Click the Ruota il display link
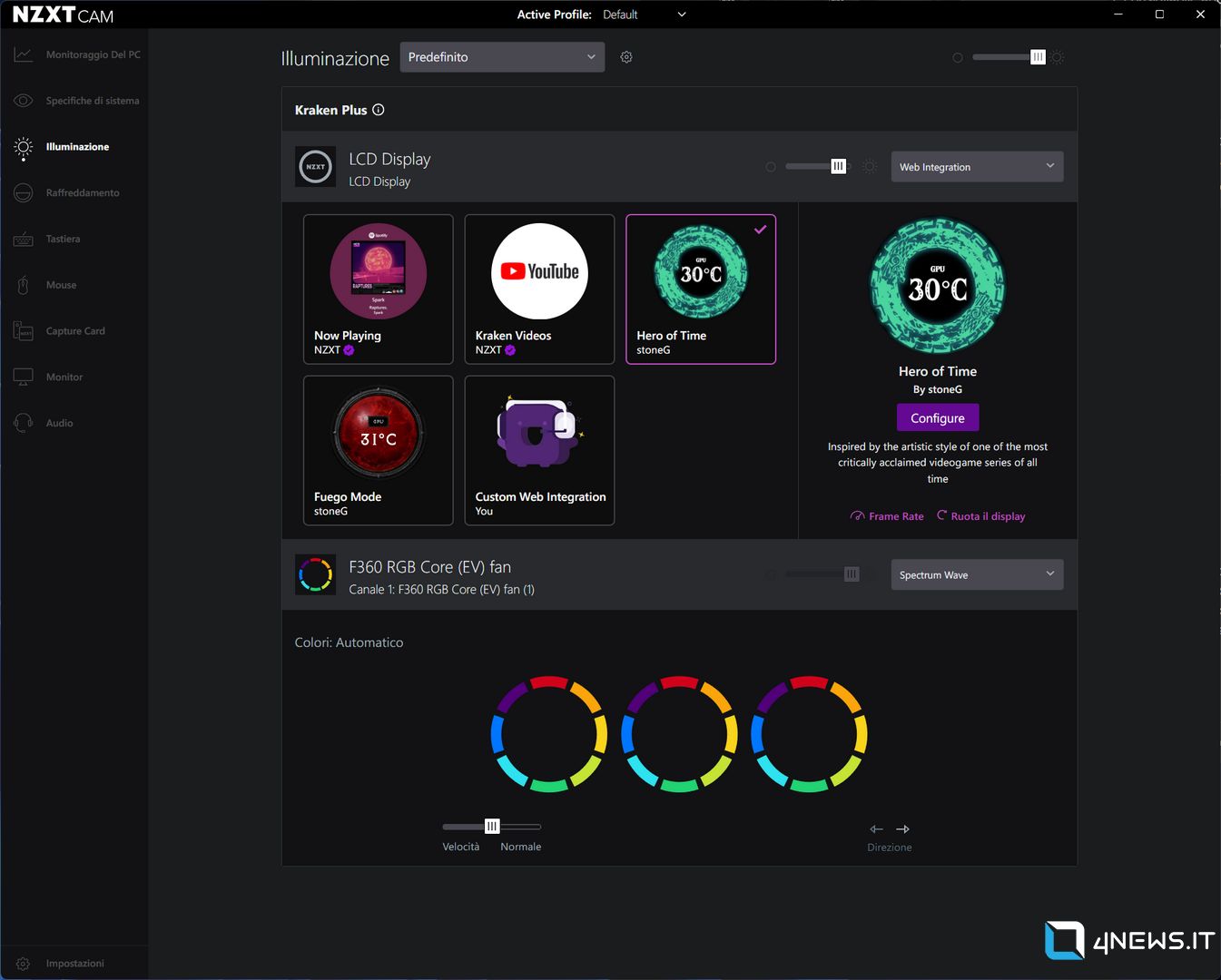This screenshot has height=980, width=1221. pyautogui.click(x=981, y=516)
